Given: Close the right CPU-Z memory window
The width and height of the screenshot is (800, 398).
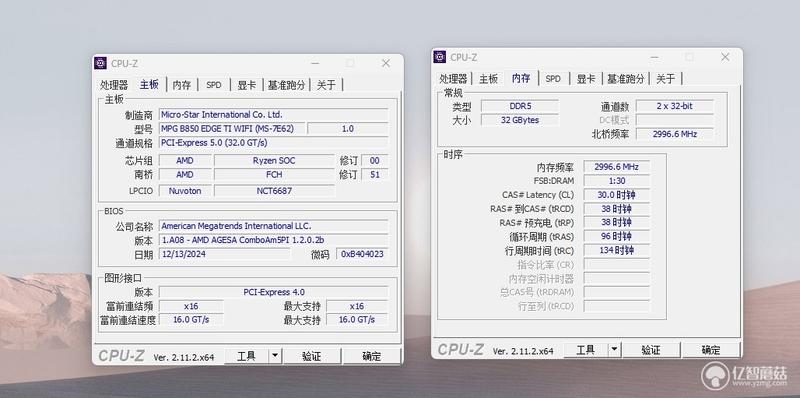Looking at the screenshot, I should click(725, 57).
